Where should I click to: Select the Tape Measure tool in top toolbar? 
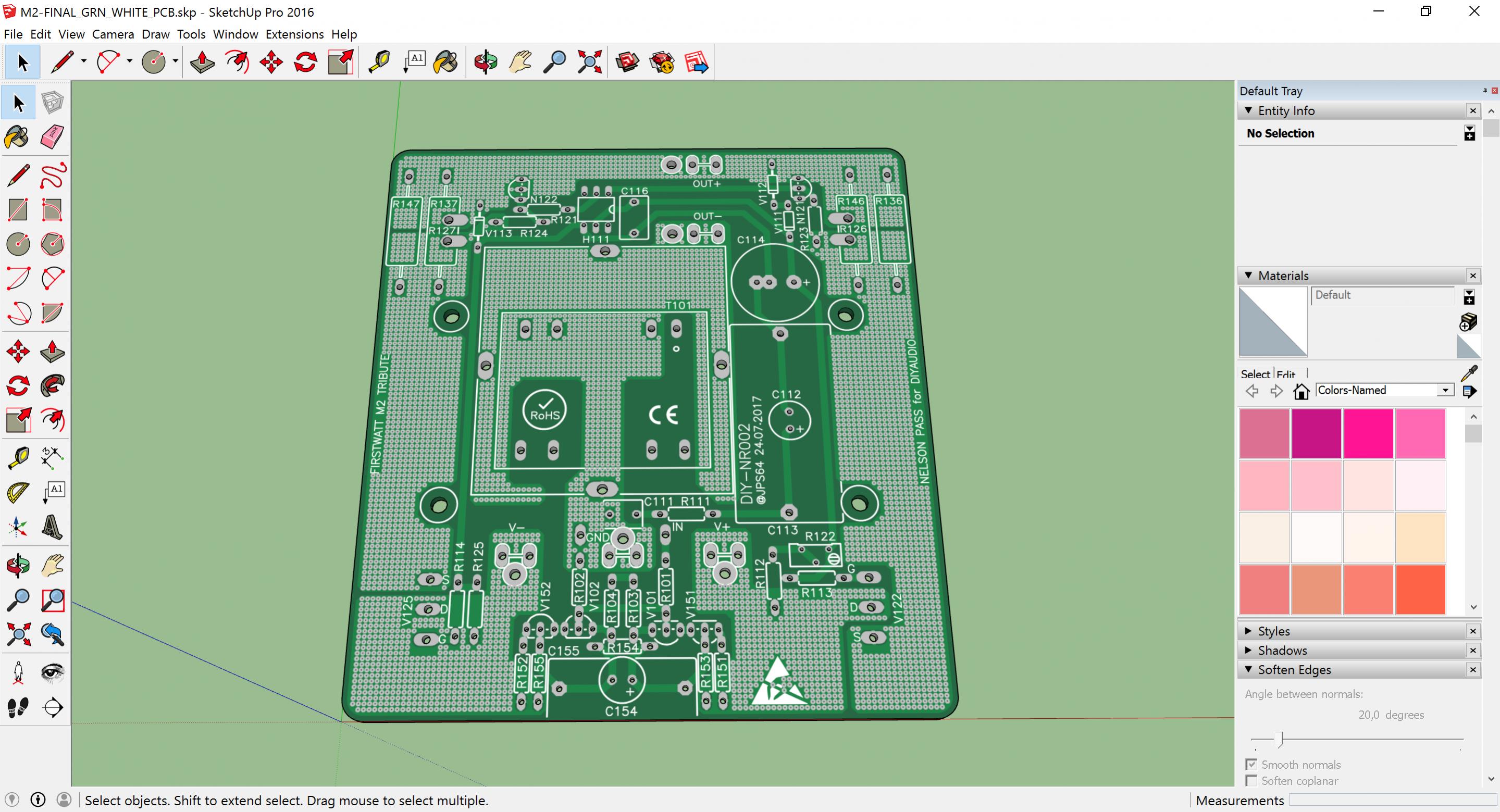[x=380, y=61]
